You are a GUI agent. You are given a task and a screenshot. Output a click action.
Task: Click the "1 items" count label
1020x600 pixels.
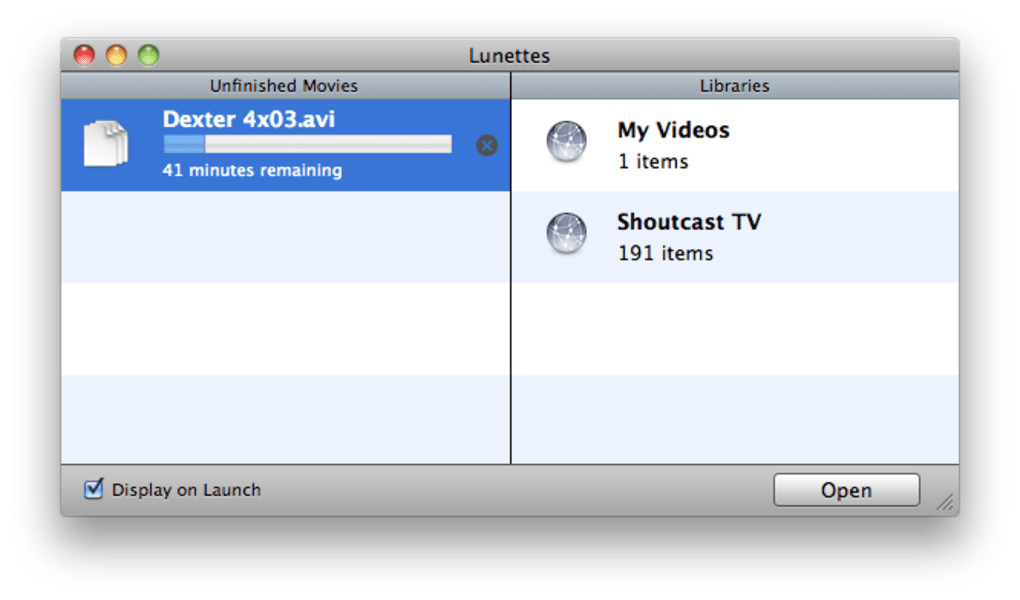click(x=653, y=161)
